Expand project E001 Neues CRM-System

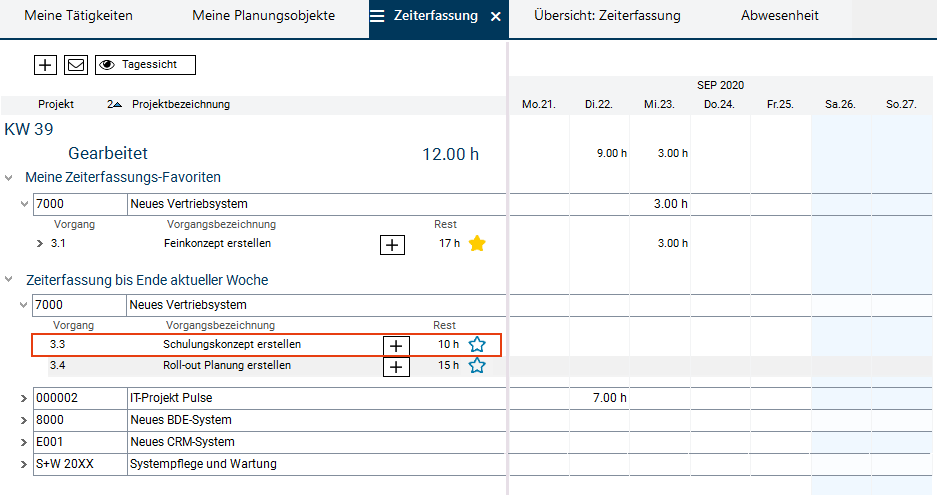coord(23,442)
